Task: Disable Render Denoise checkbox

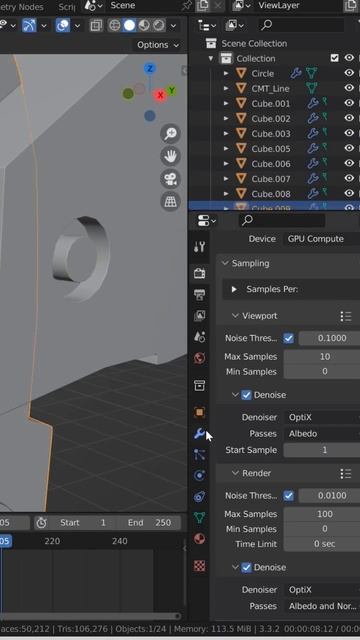Action: (x=246, y=567)
